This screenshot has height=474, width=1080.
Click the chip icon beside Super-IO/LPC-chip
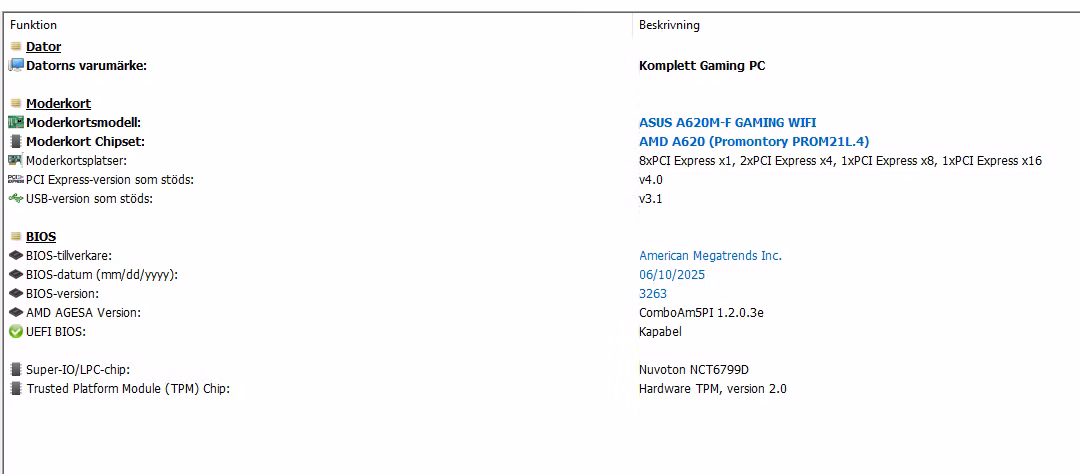[x=16, y=370]
